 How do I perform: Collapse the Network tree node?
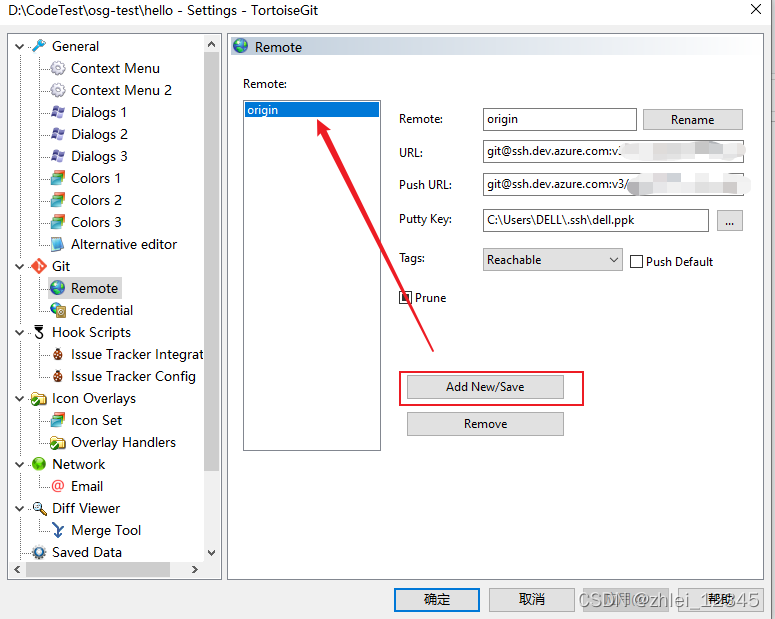pos(19,464)
